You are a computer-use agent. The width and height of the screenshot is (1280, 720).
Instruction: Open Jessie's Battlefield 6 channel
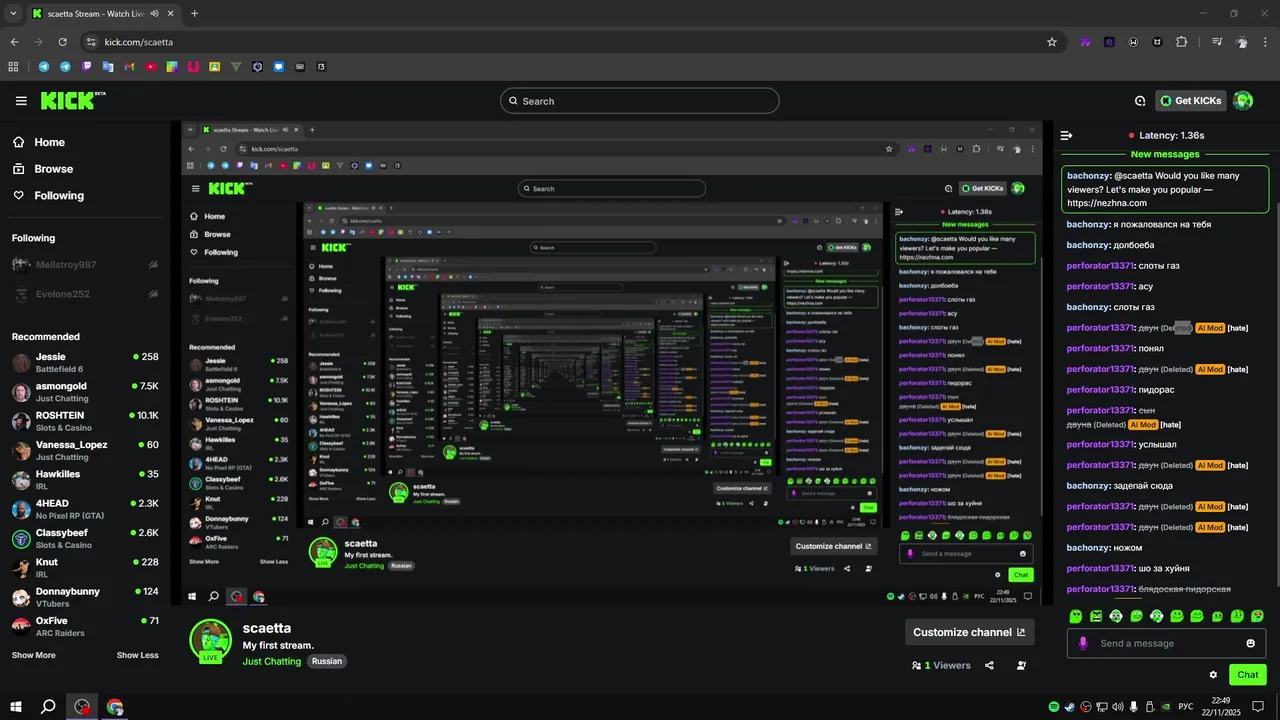pos(85,362)
